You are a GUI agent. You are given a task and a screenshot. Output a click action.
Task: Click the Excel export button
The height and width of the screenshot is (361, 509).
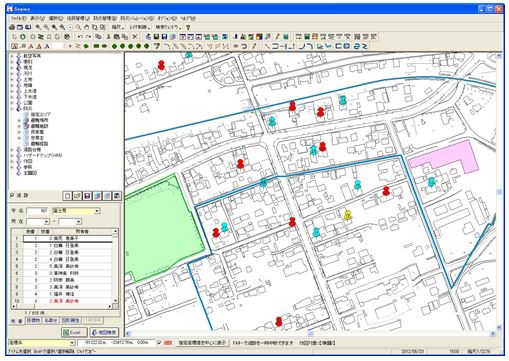[x=74, y=332]
